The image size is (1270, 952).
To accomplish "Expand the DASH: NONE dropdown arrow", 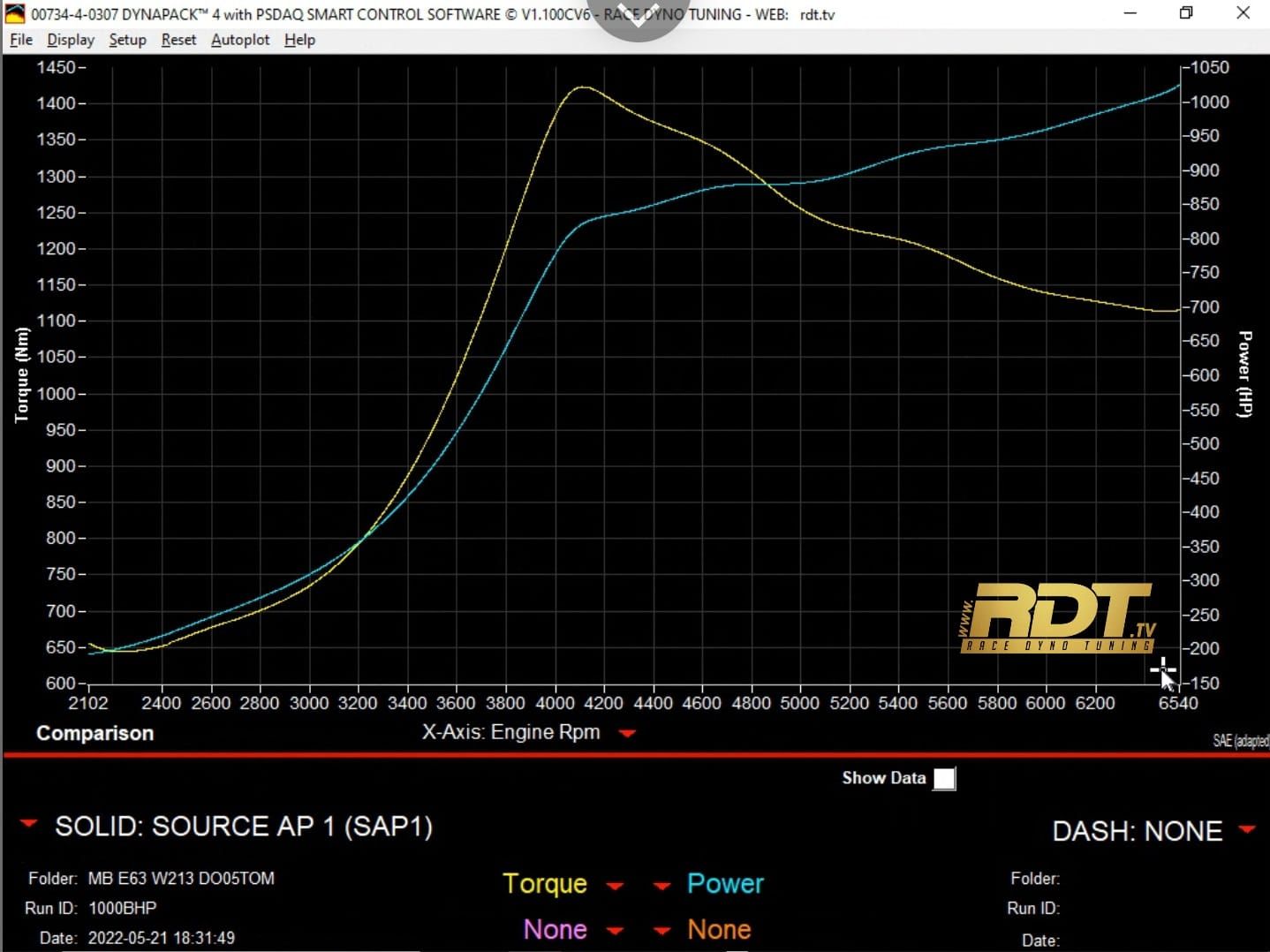I will pos(1247,829).
